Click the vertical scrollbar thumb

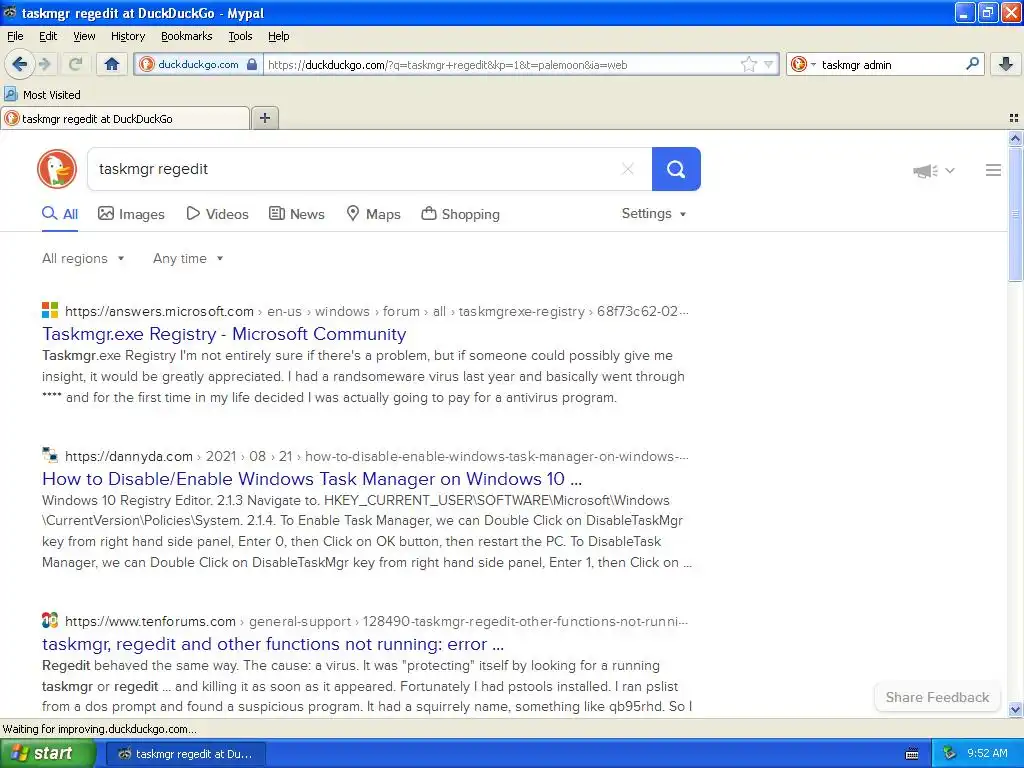pos(1015,214)
